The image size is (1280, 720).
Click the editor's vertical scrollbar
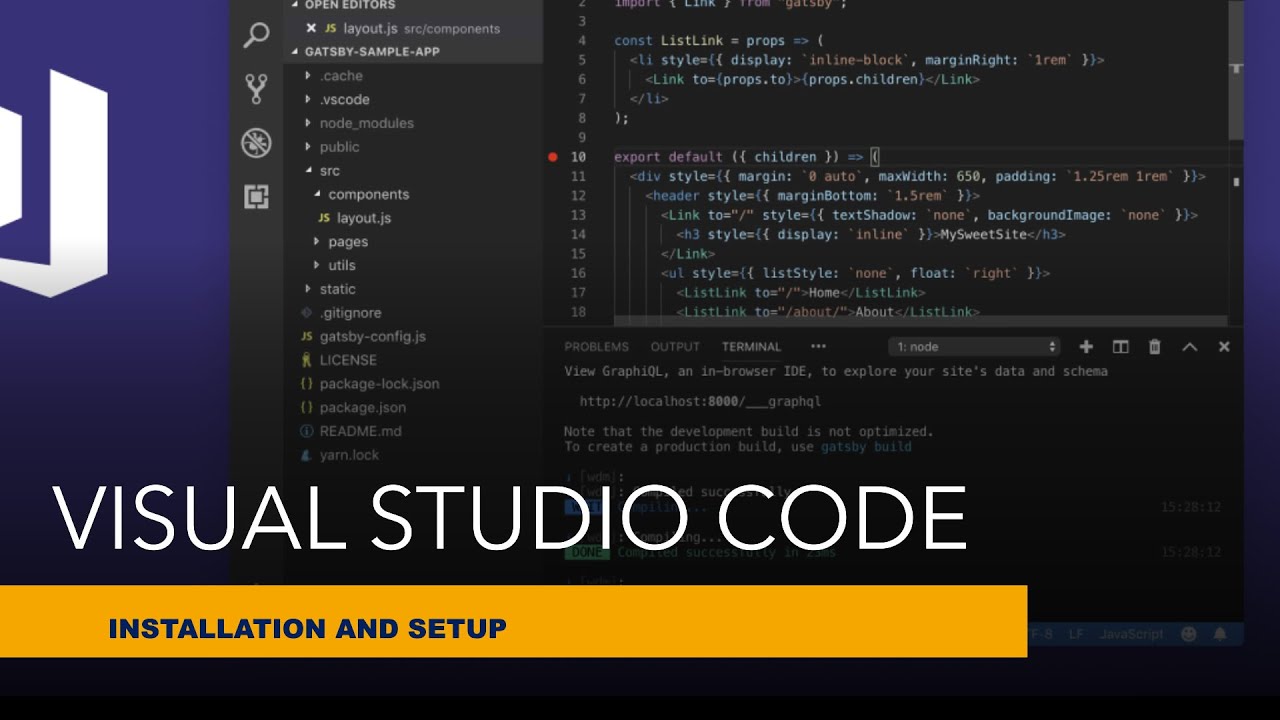(1237, 70)
